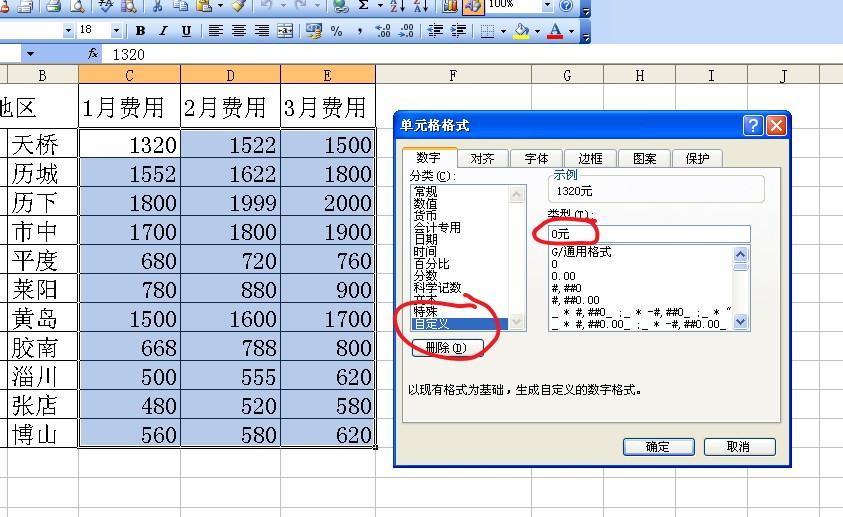Click the Print Preview icon

(x=77, y=6)
